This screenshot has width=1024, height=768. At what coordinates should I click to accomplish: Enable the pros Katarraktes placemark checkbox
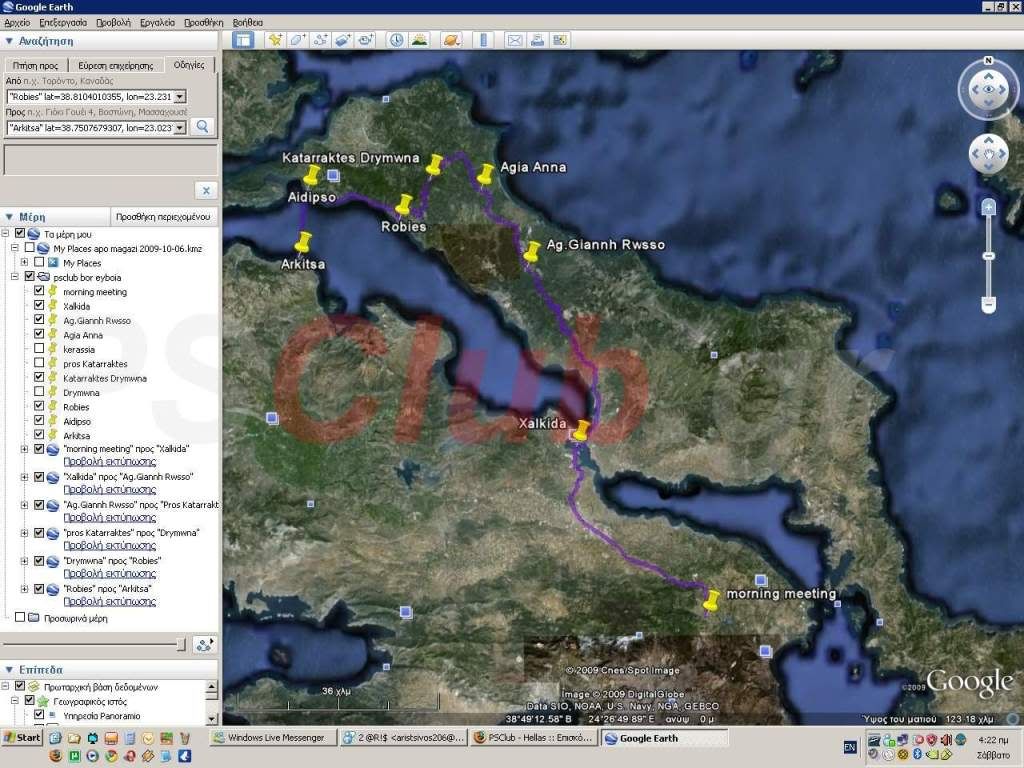pos(39,362)
